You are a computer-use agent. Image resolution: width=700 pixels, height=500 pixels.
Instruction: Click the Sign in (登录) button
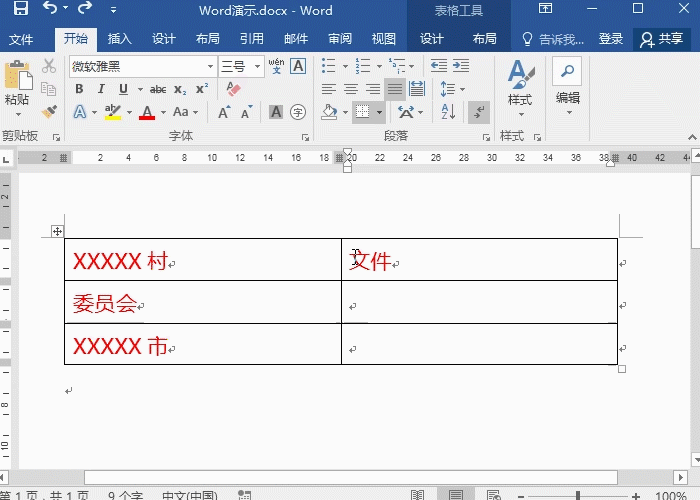[611, 39]
